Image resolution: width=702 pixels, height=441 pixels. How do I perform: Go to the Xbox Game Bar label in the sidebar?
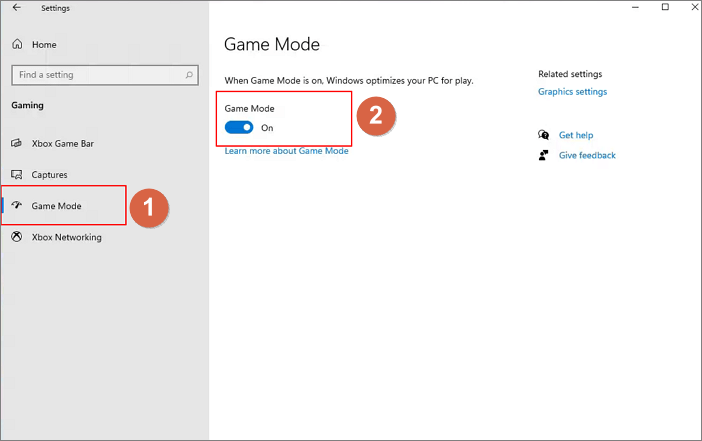tap(63, 143)
